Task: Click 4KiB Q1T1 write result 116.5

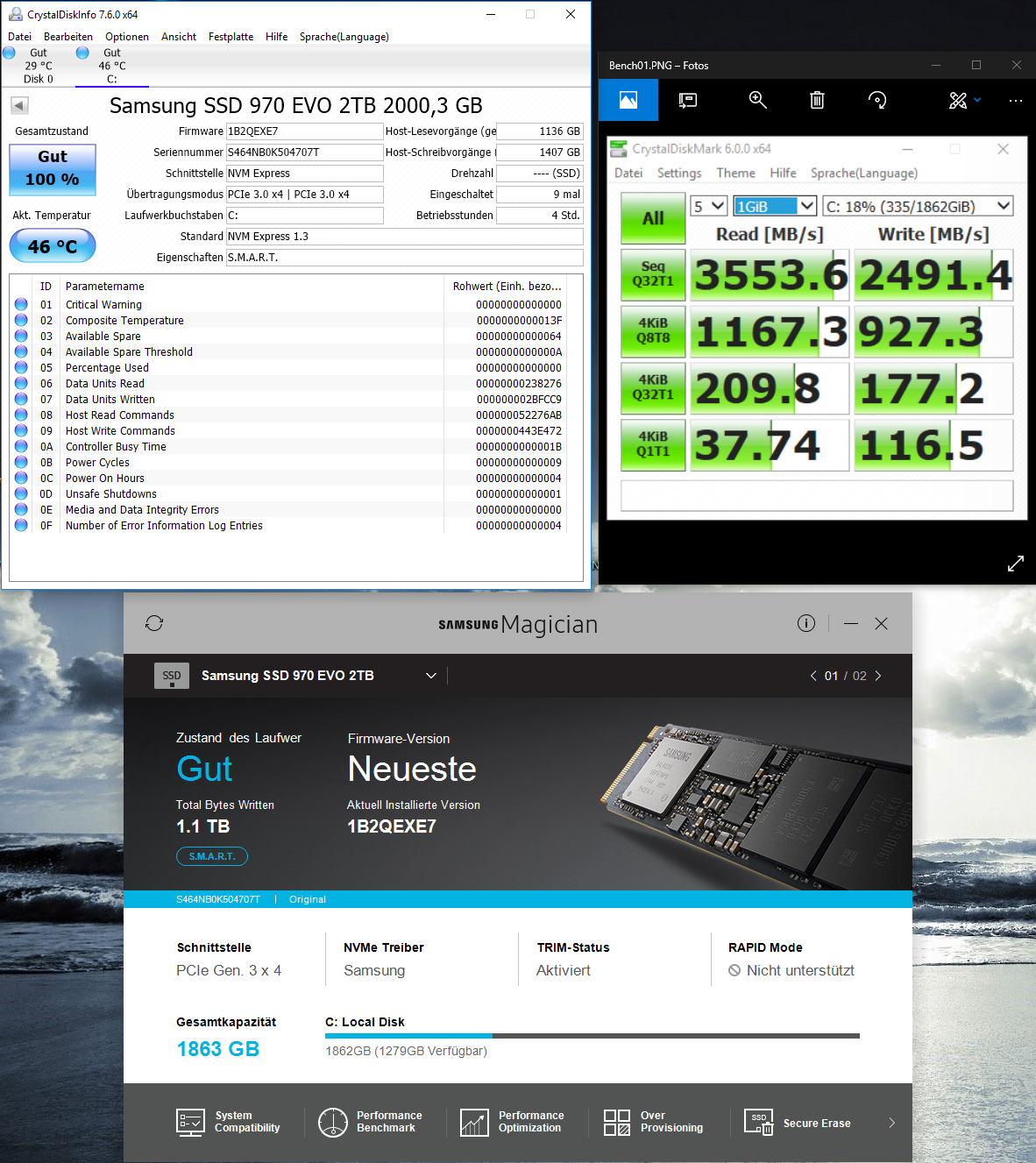Action: [x=933, y=445]
